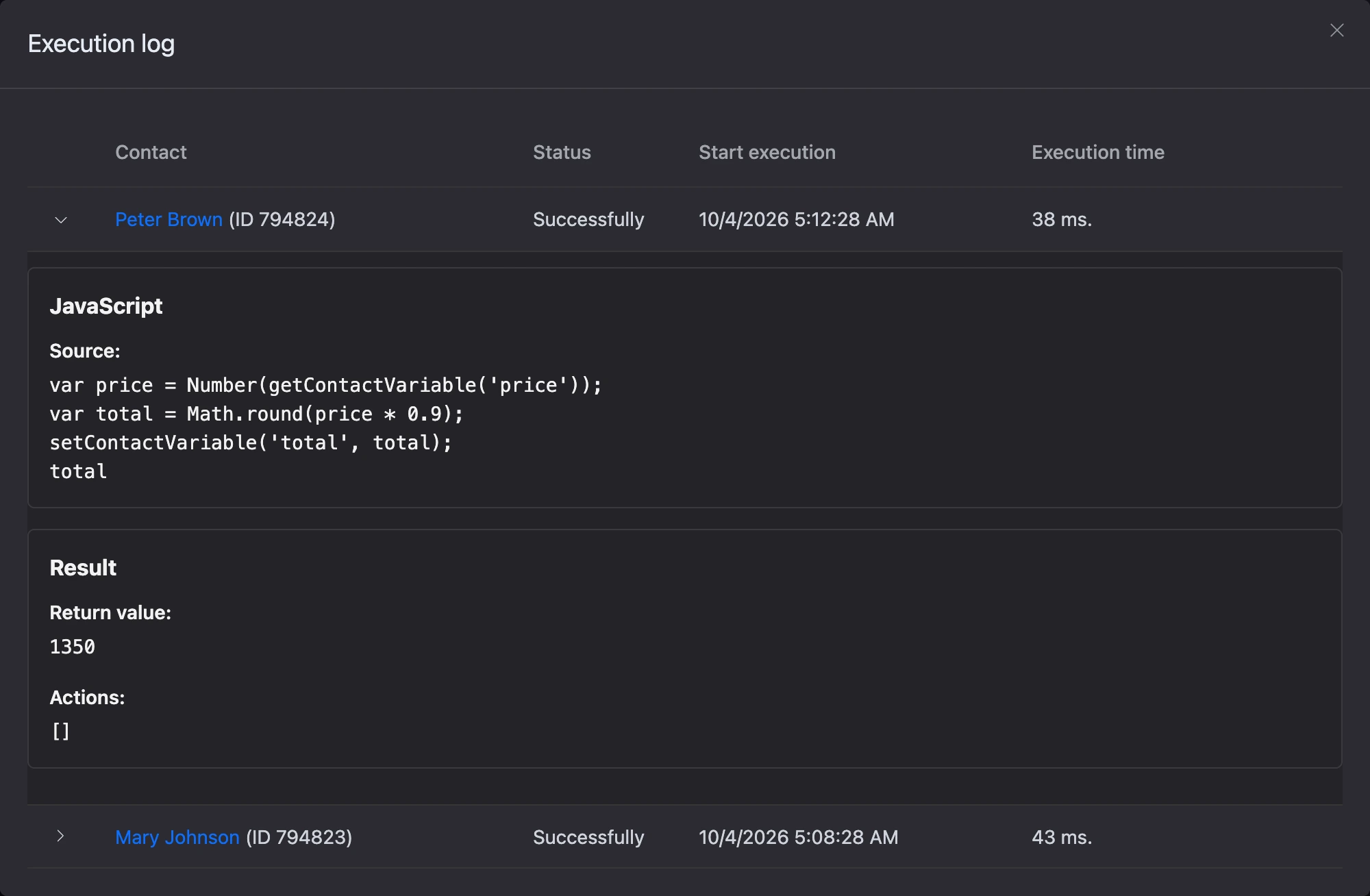Click the [] actions value

tap(61, 732)
